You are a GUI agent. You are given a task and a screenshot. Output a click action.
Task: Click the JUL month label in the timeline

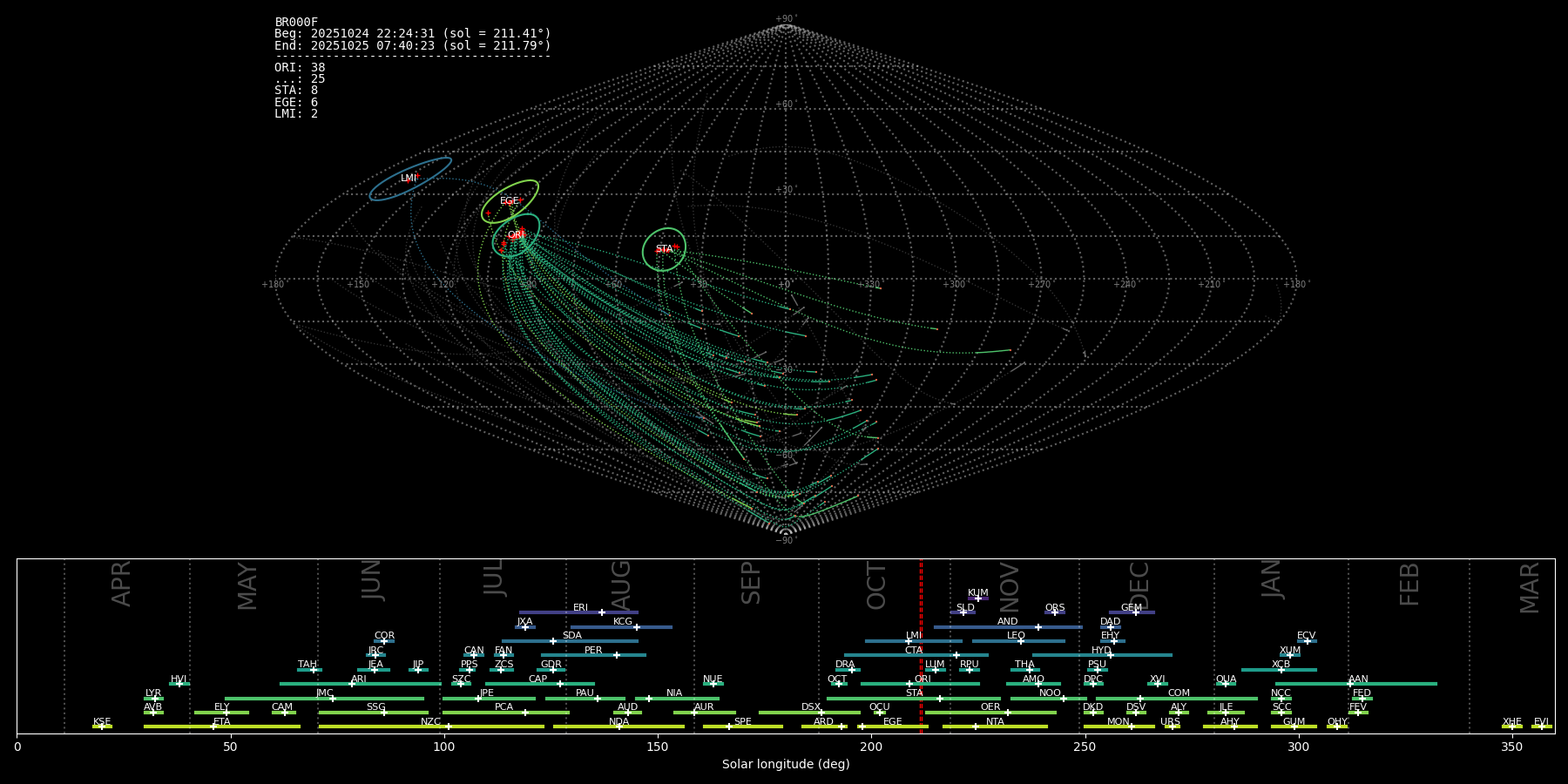pyautogui.click(x=494, y=578)
